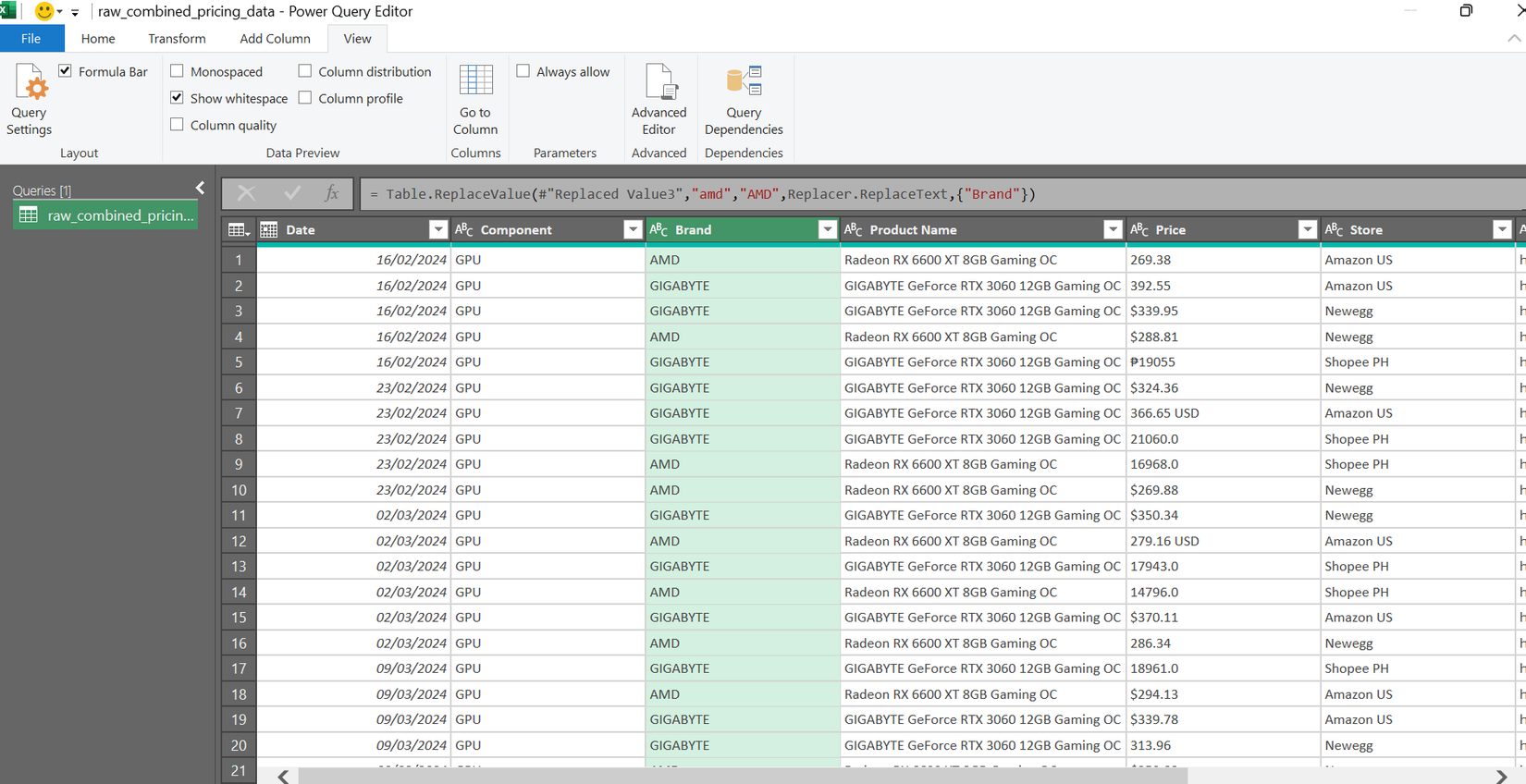Image resolution: width=1526 pixels, height=784 pixels.
Task: Switch to the Transform tab
Action: pyautogui.click(x=177, y=39)
